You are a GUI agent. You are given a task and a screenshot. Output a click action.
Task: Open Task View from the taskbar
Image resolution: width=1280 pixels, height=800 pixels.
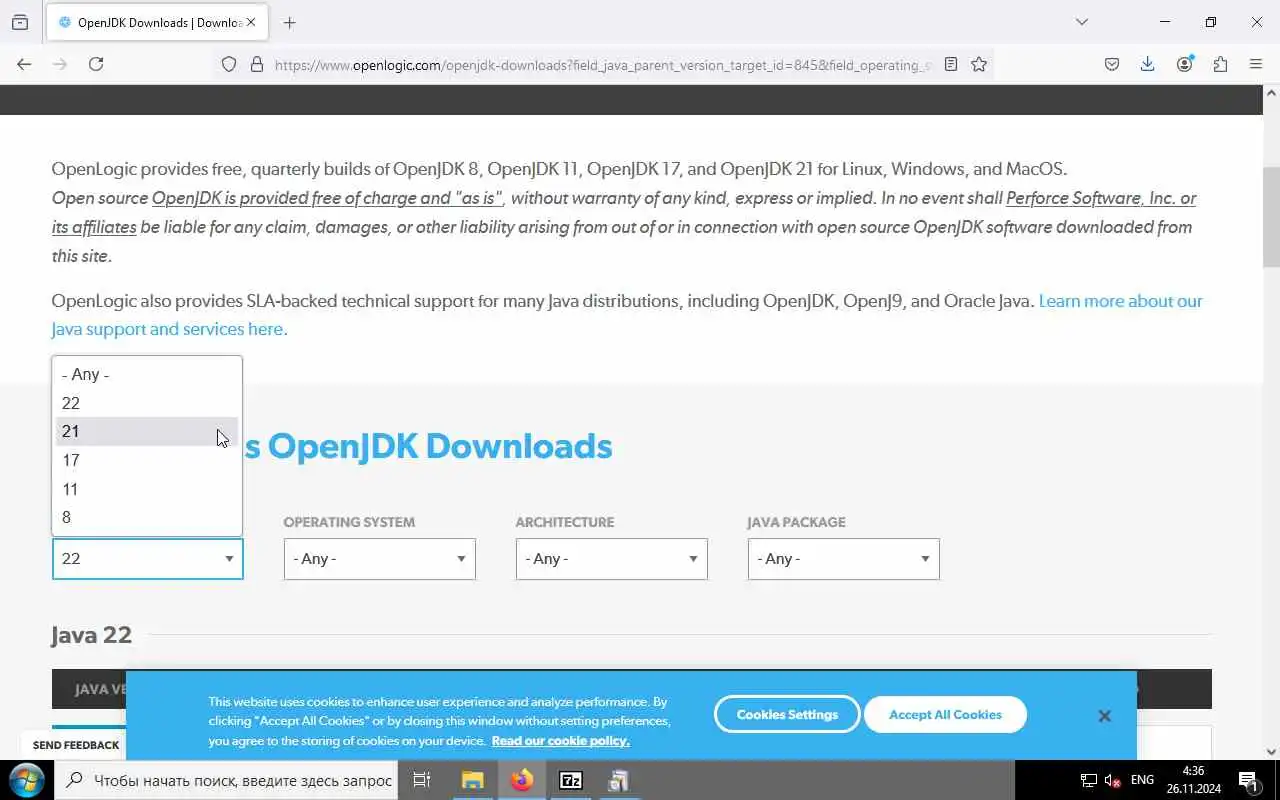point(422,780)
